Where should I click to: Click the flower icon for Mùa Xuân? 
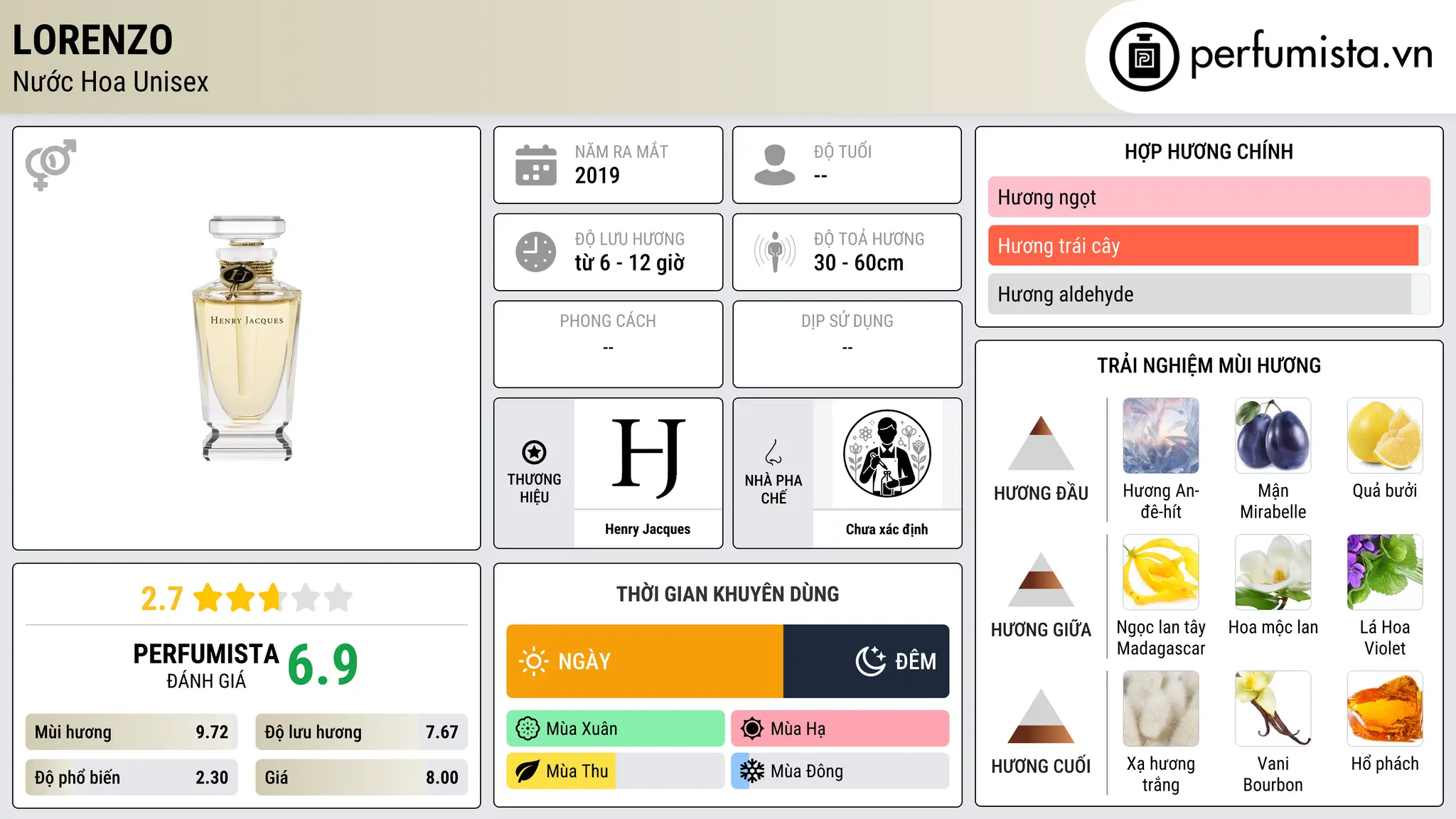click(x=528, y=729)
